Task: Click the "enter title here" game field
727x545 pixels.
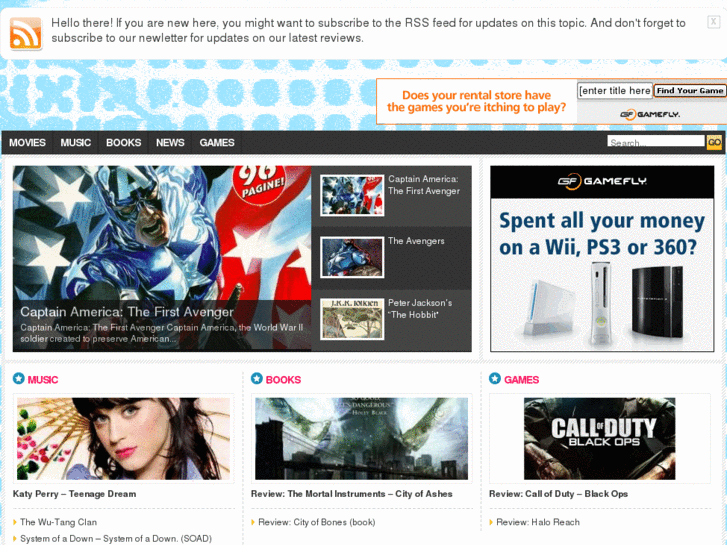Action: click(x=615, y=90)
